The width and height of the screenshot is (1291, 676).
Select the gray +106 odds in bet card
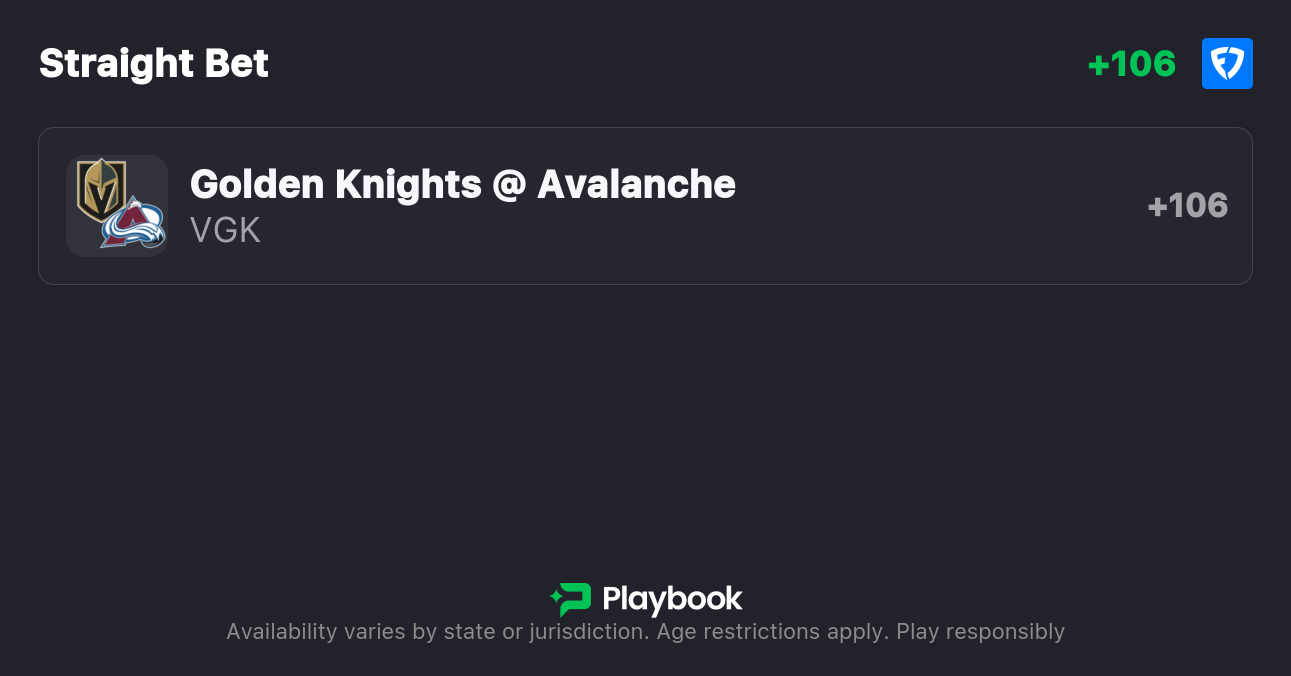(x=1187, y=206)
